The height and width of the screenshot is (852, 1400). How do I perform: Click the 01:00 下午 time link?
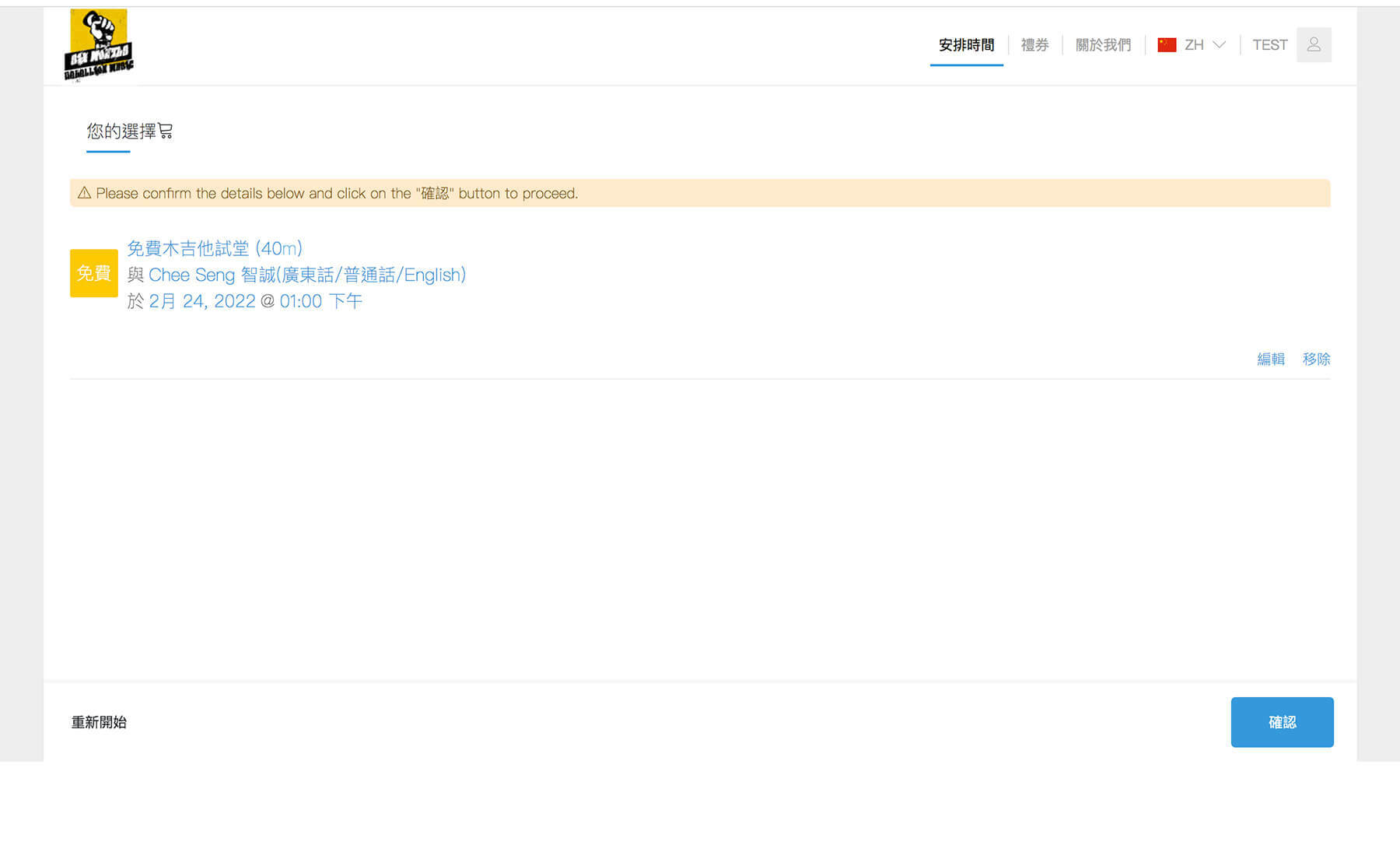coord(320,301)
